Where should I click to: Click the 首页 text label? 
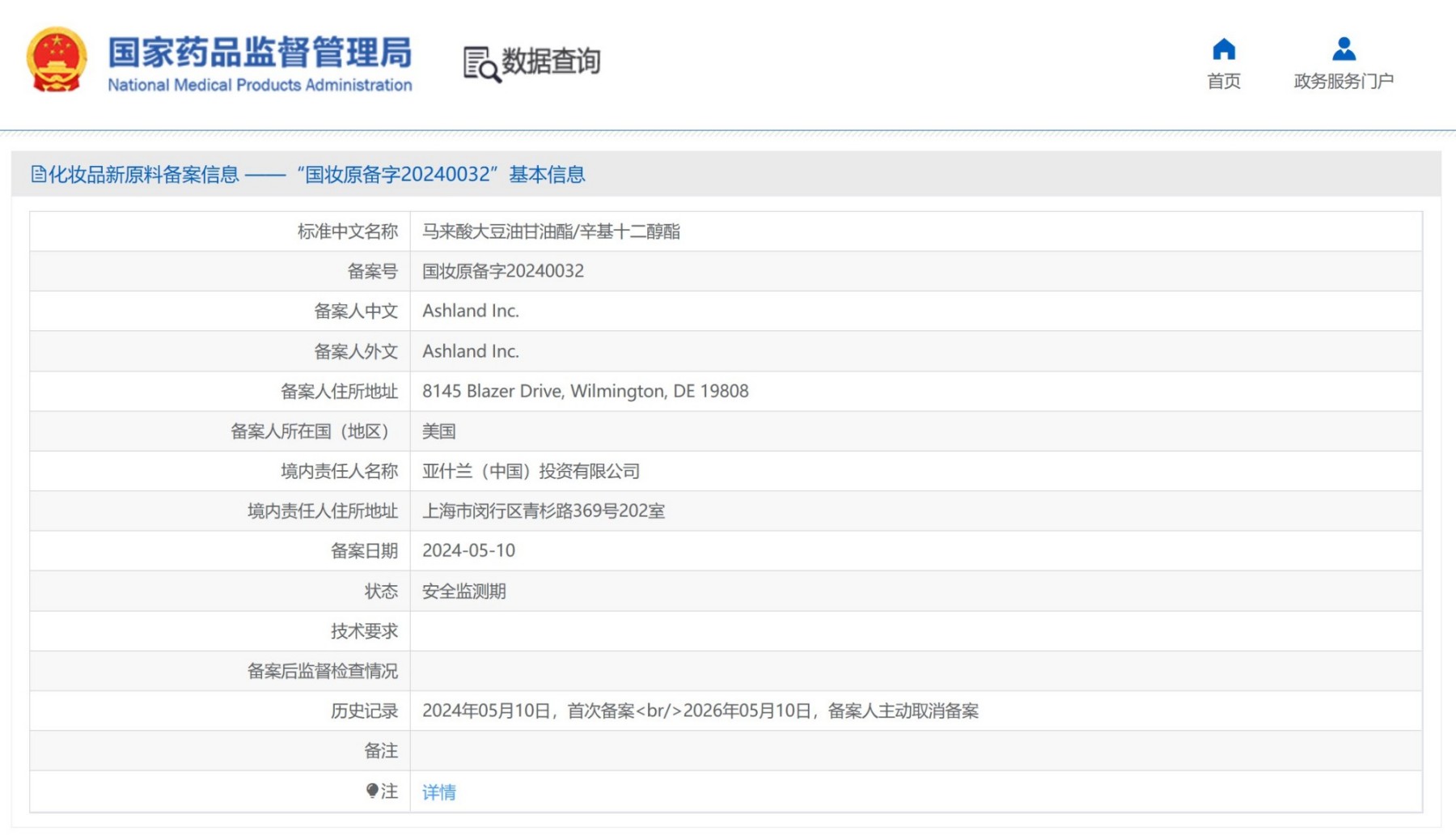(x=1224, y=81)
